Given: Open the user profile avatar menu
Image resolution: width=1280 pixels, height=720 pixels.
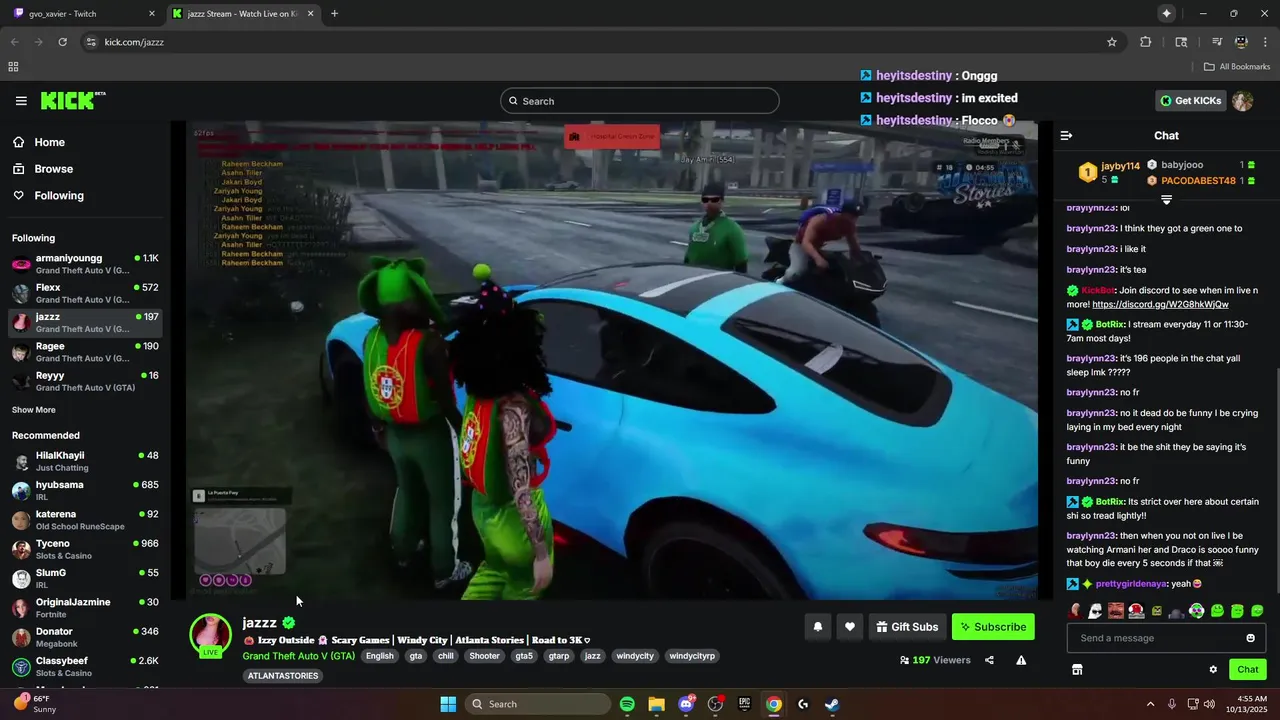Looking at the screenshot, I should pos(1242,101).
